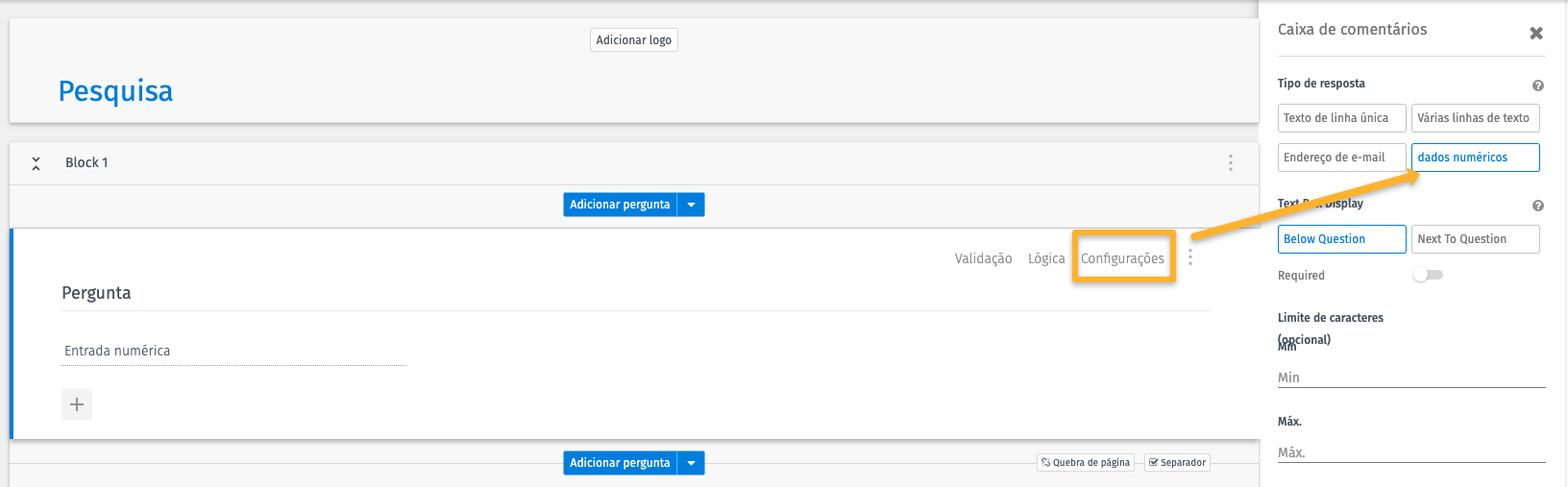This screenshot has height=487, width=1568.
Task: Click the plus icon below Entrada numérica
Action: pos(77,404)
